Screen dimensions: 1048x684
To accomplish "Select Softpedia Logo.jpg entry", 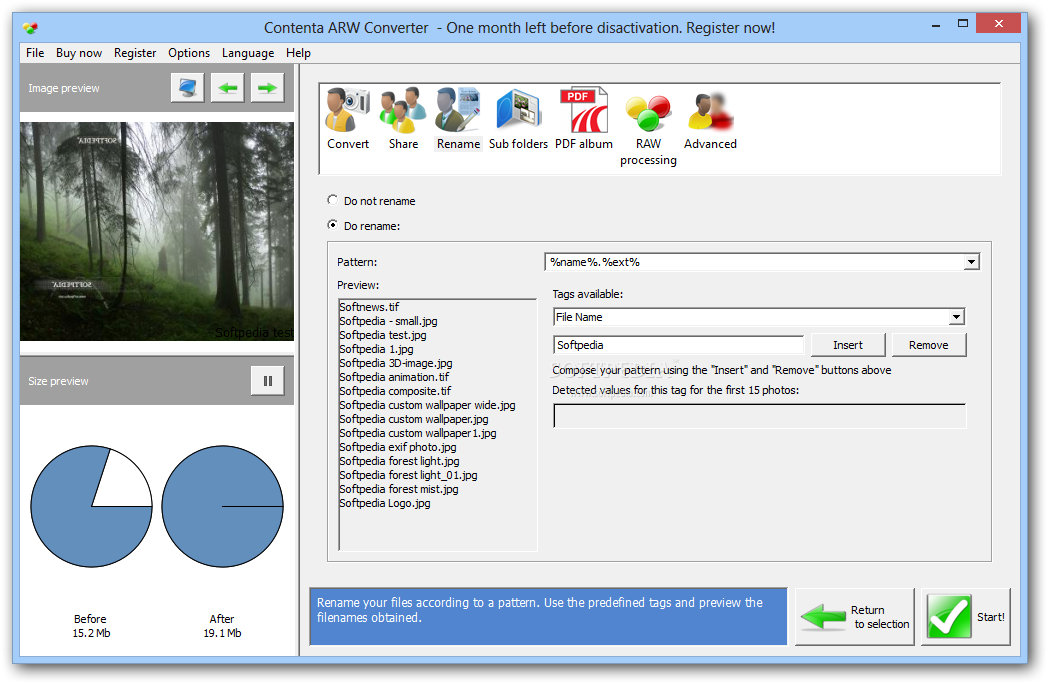I will click(x=384, y=503).
